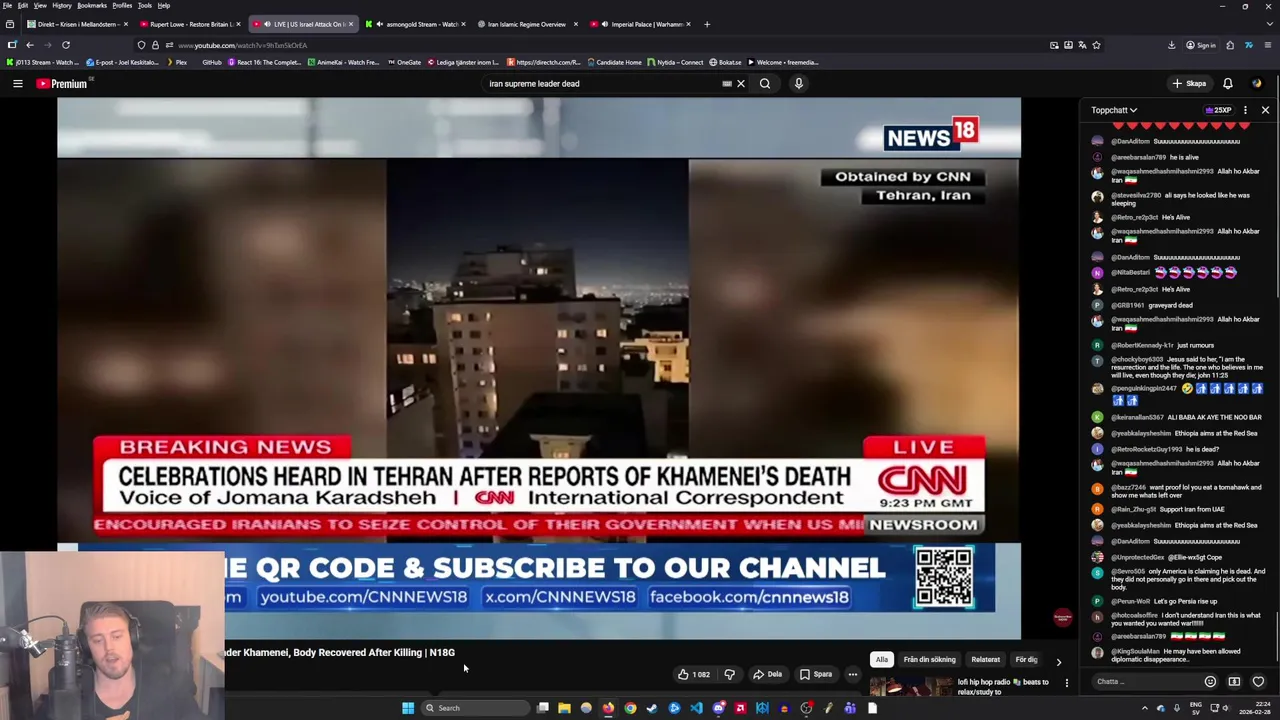1280x720 pixels.
Task: Open a new browser tab with plus
Action: 707,24
